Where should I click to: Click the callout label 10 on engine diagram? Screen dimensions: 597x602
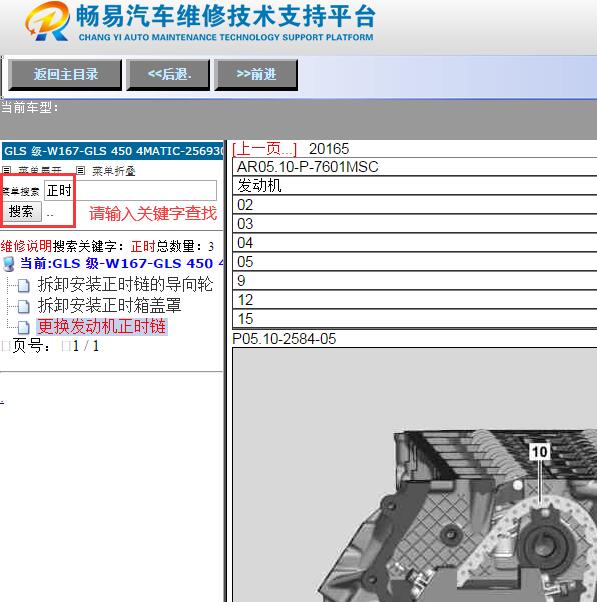[x=540, y=452]
